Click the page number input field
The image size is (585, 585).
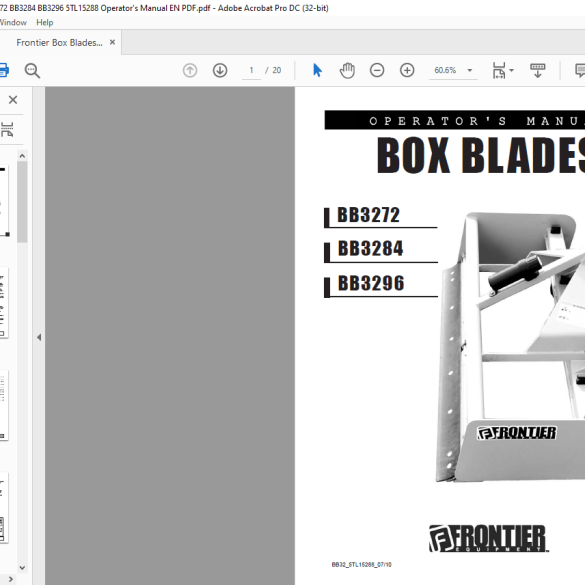pos(251,70)
